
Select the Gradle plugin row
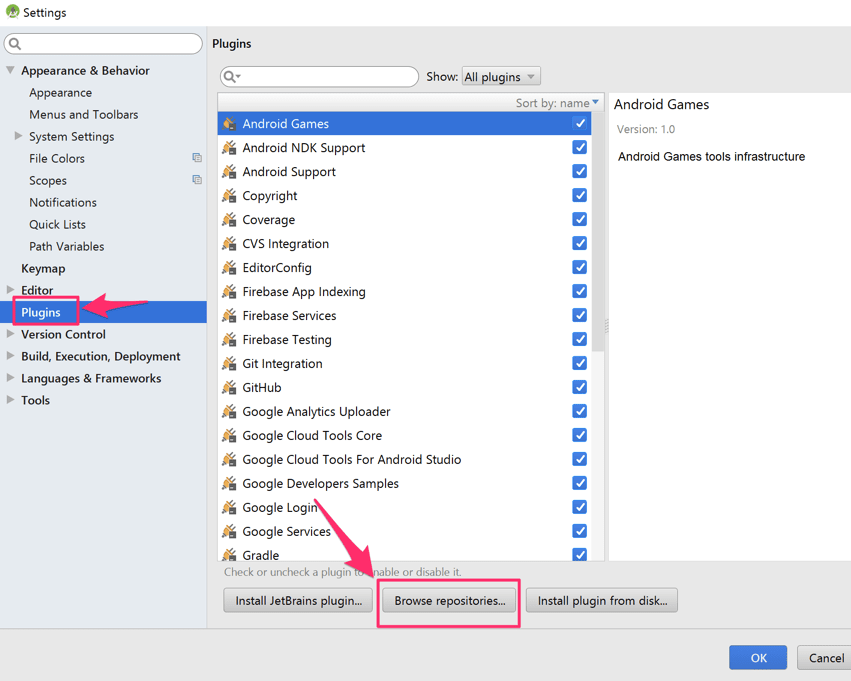404,555
